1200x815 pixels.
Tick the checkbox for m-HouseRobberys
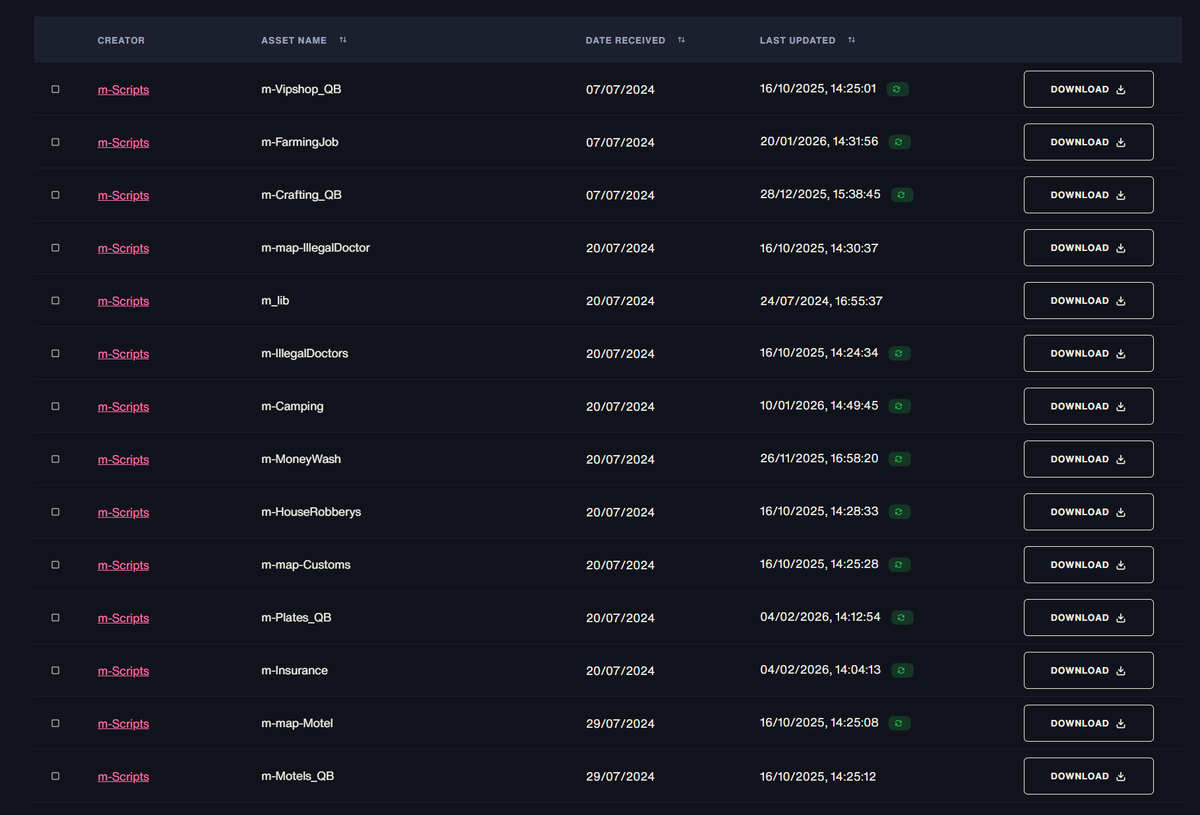pos(55,512)
